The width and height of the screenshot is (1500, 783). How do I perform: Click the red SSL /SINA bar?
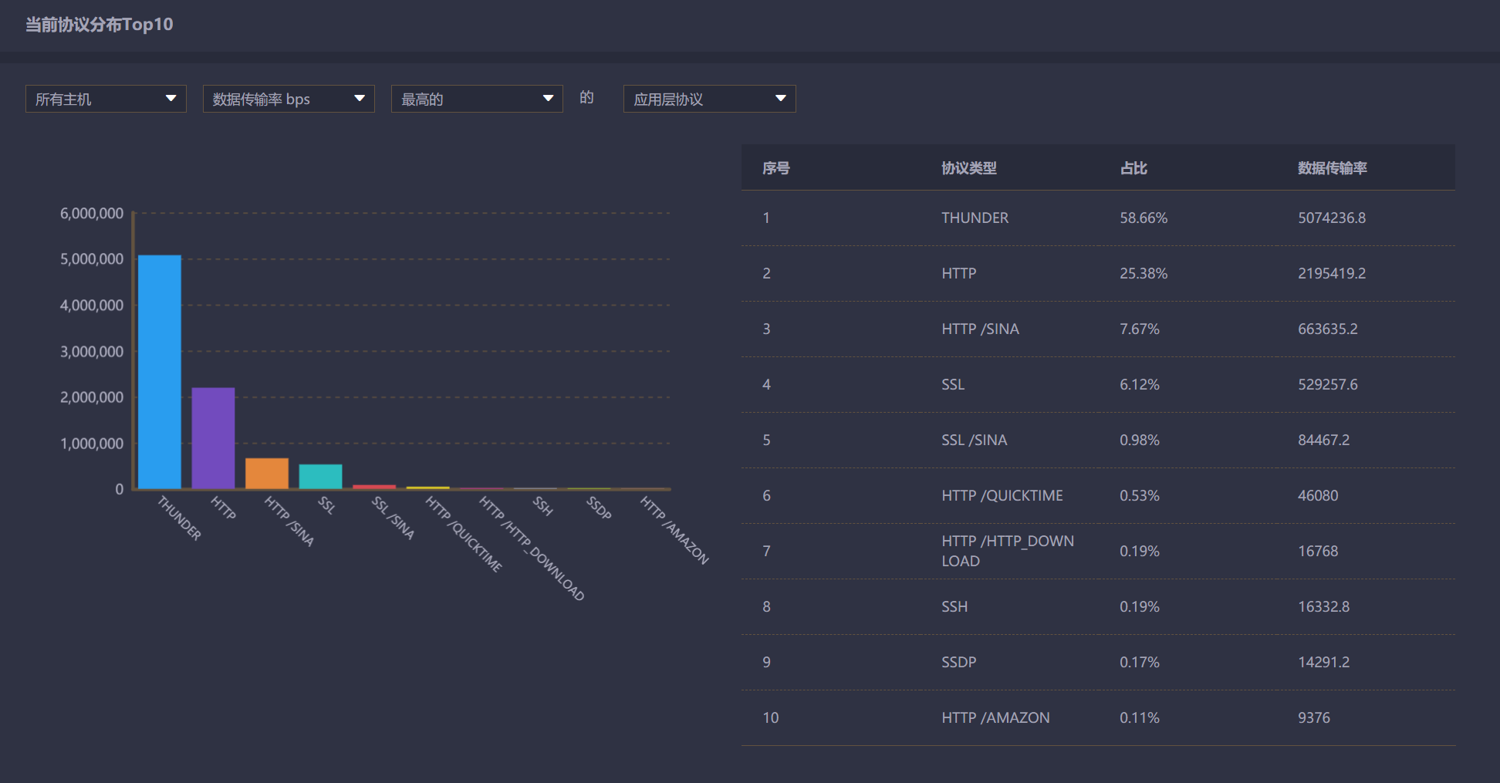pos(374,487)
